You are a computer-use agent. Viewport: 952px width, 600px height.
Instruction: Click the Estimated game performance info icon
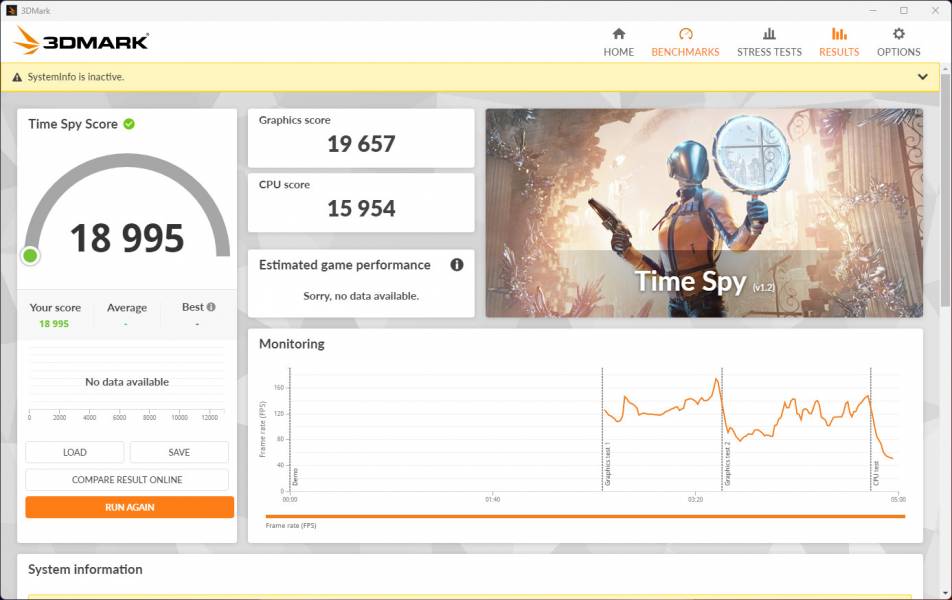coord(457,265)
